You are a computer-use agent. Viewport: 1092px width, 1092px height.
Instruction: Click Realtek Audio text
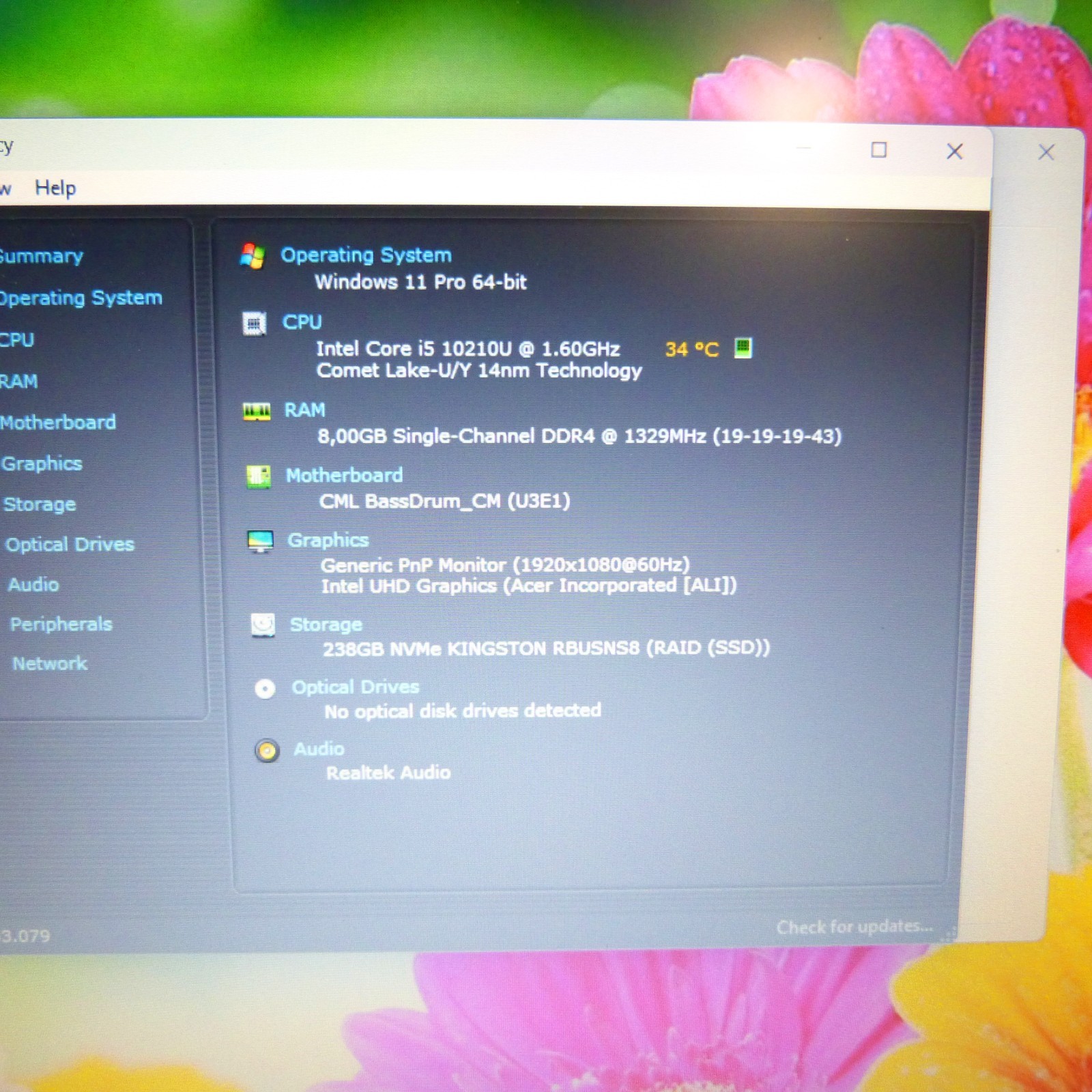click(388, 773)
